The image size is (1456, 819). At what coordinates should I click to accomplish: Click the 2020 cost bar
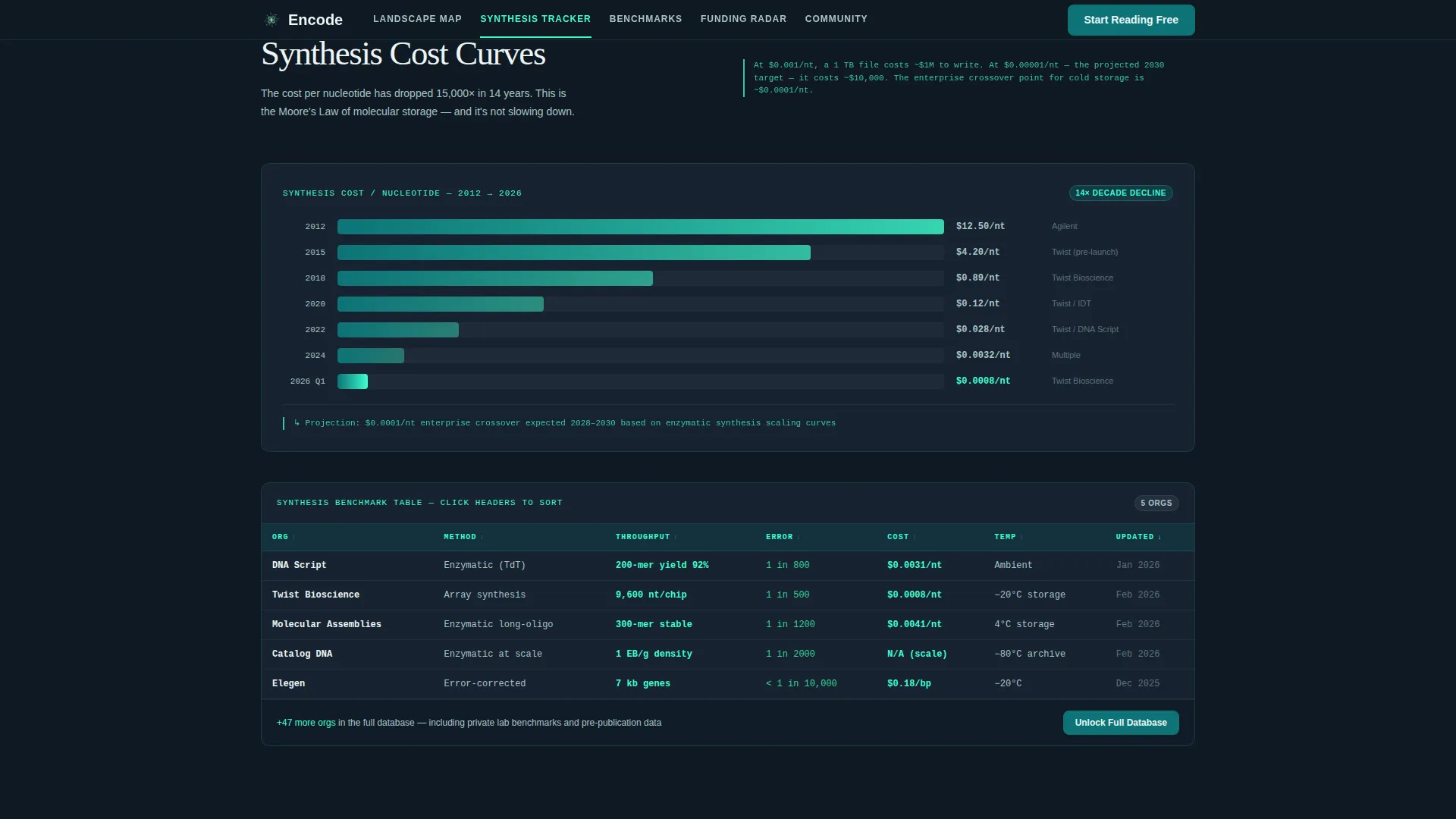(441, 304)
